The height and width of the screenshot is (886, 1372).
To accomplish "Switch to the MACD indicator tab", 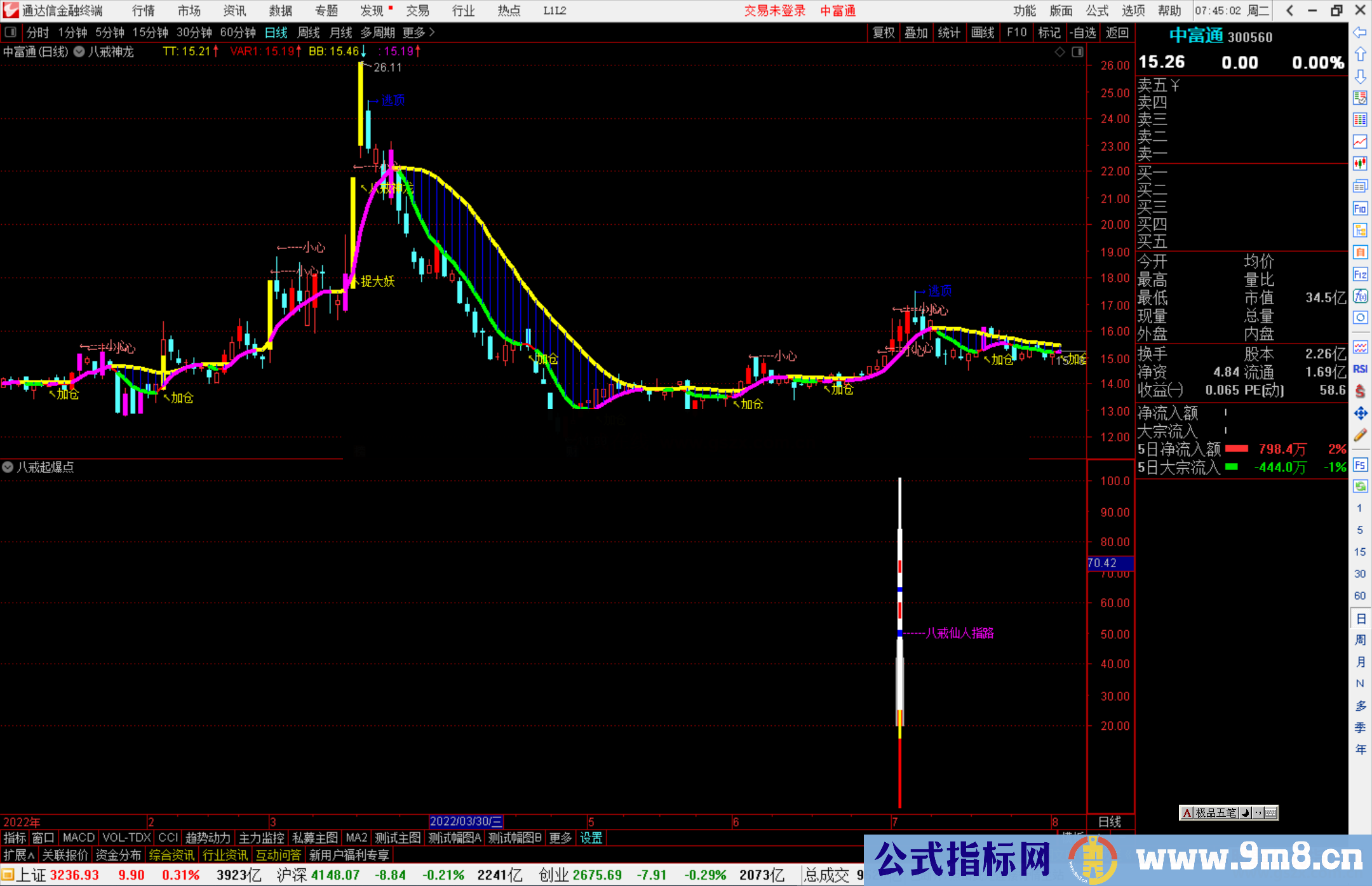I will pyautogui.click(x=79, y=838).
